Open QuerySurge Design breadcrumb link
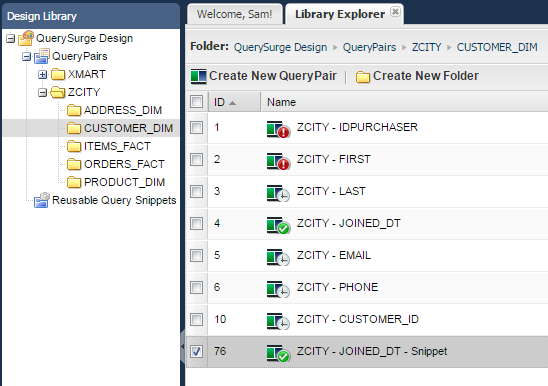The image size is (548, 386). (x=280, y=47)
